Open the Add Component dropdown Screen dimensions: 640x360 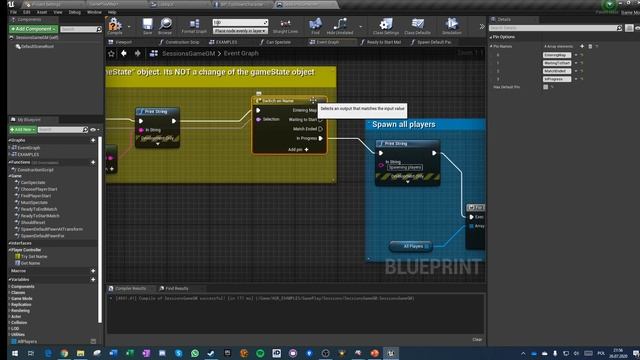33,29
